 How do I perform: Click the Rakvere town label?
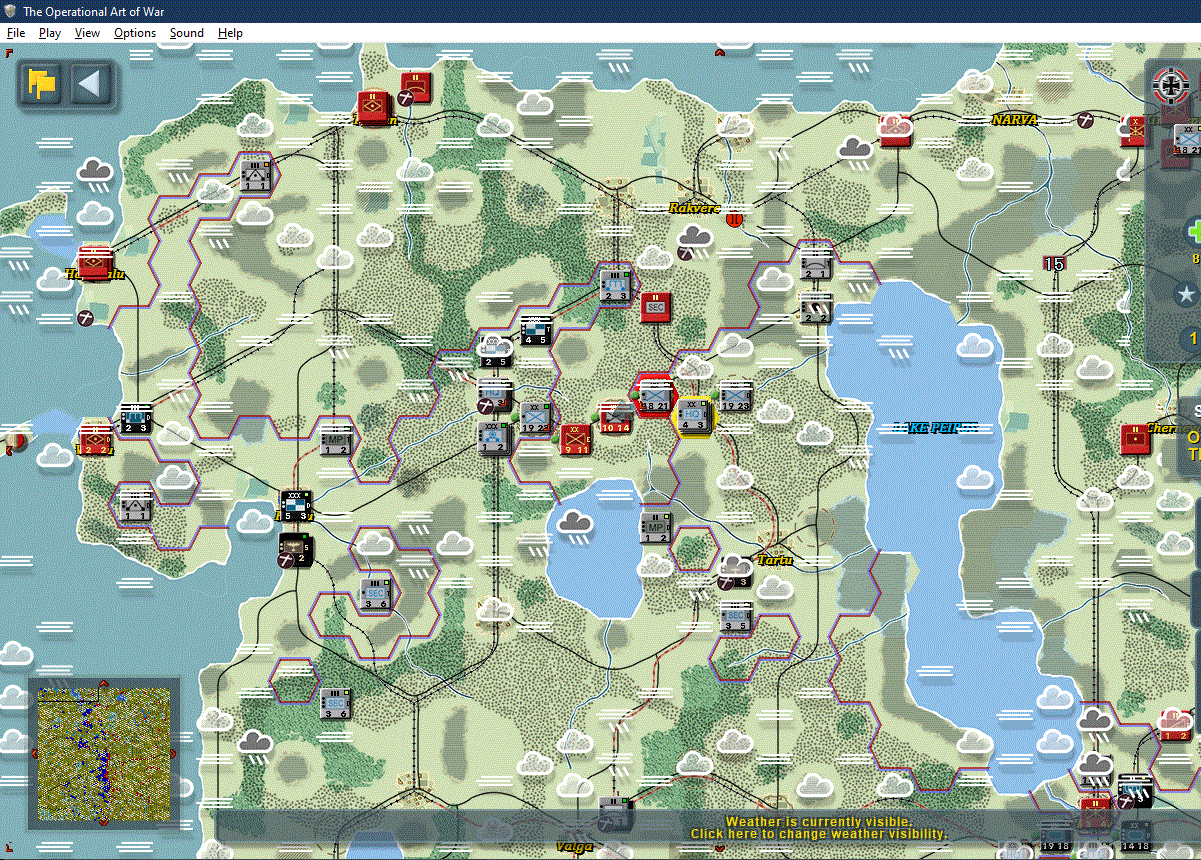(x=695, y=208)
